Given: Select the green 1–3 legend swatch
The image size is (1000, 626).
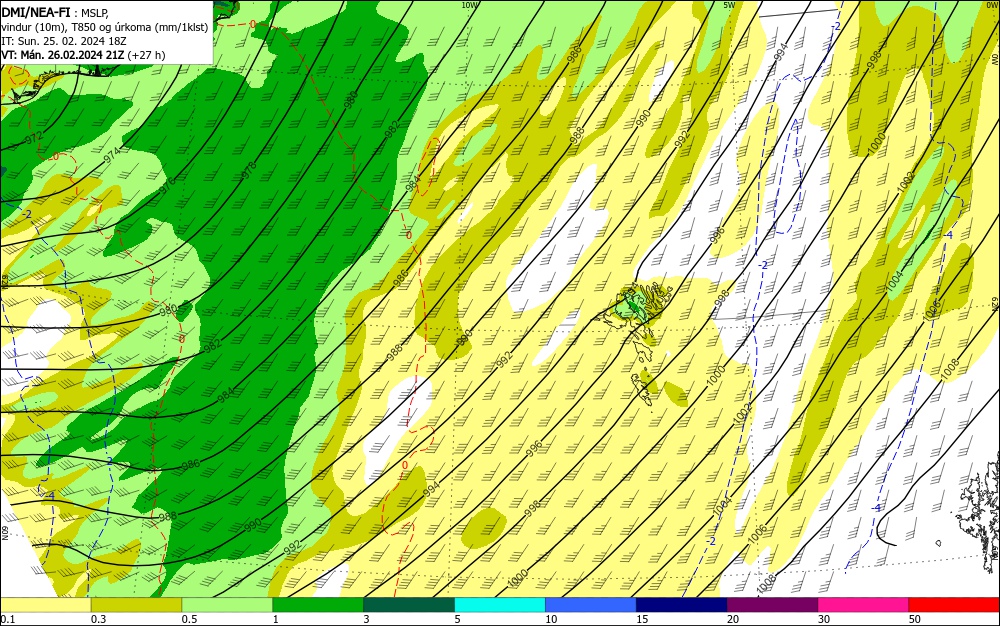Looking at the screenshot, I should (x=318, y=606).
